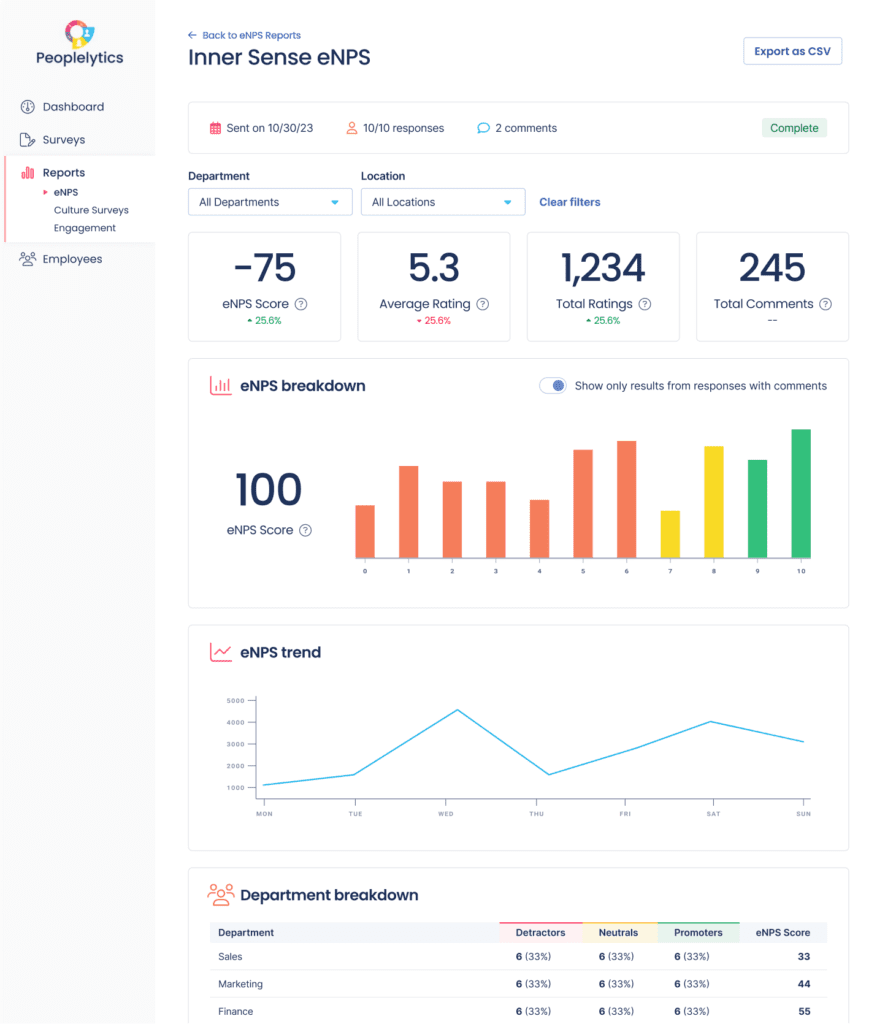The height and width of the screenshot is (1024, 877).
Task: Export the report as CSV
Action: pyautogui.click(x=792, y=50)
